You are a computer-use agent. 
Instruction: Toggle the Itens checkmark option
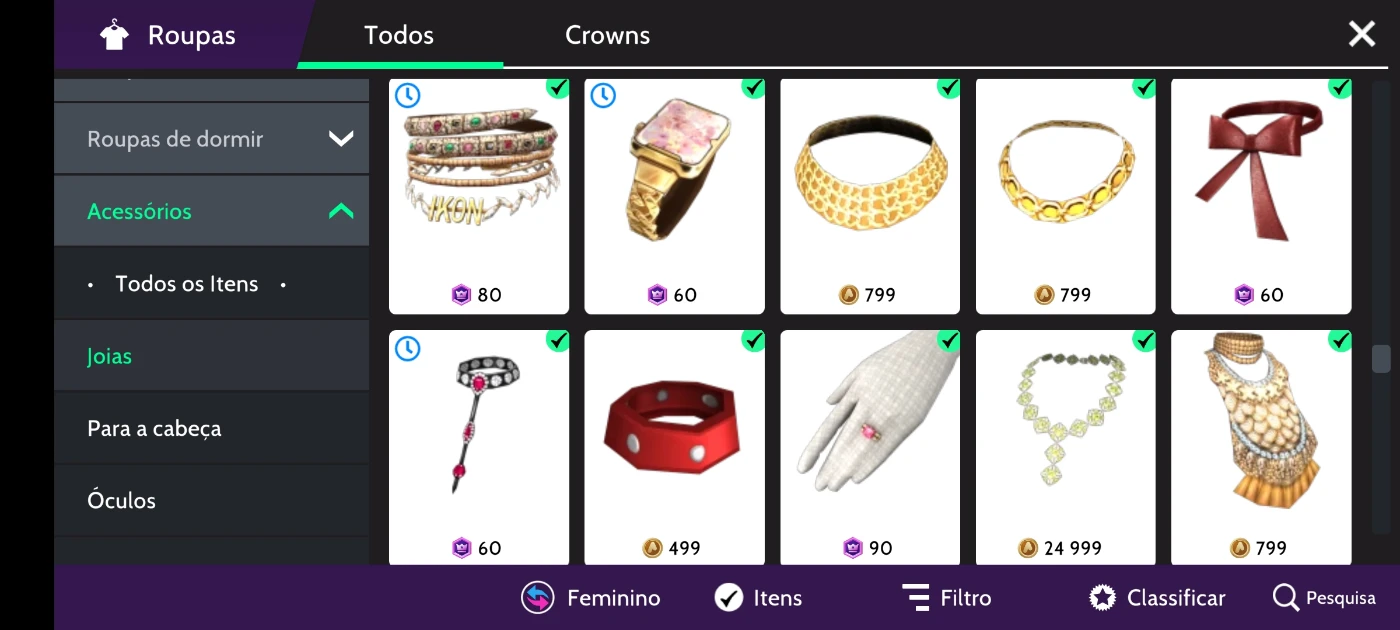(x=729, y=598)
